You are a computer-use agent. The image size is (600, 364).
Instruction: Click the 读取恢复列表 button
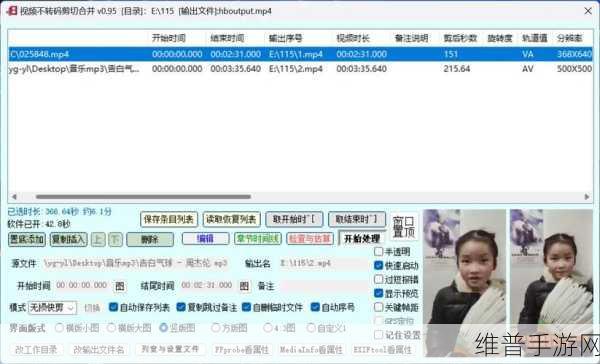(x=232, y=219)
